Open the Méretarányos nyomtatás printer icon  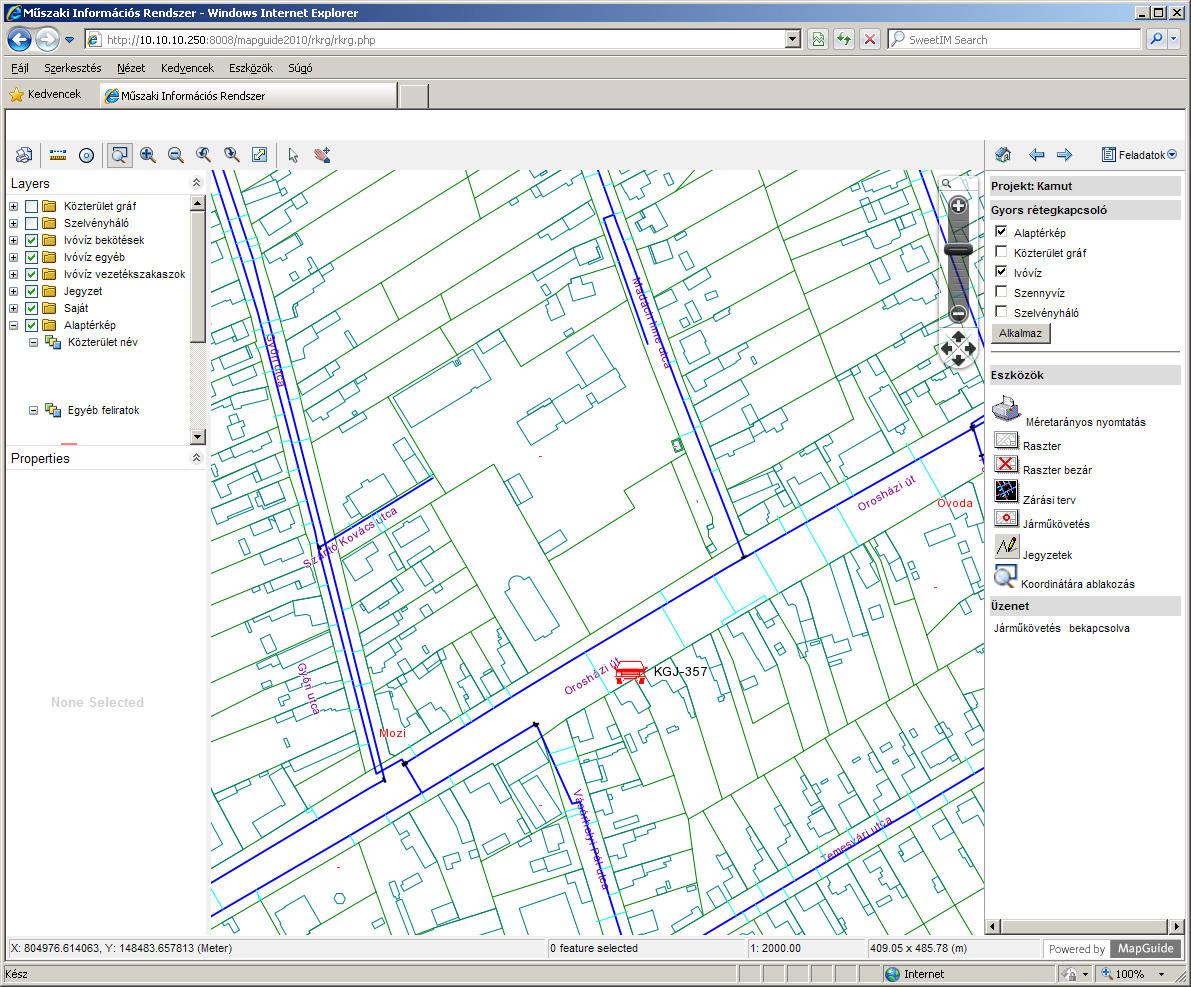(x=1006, y=409)
